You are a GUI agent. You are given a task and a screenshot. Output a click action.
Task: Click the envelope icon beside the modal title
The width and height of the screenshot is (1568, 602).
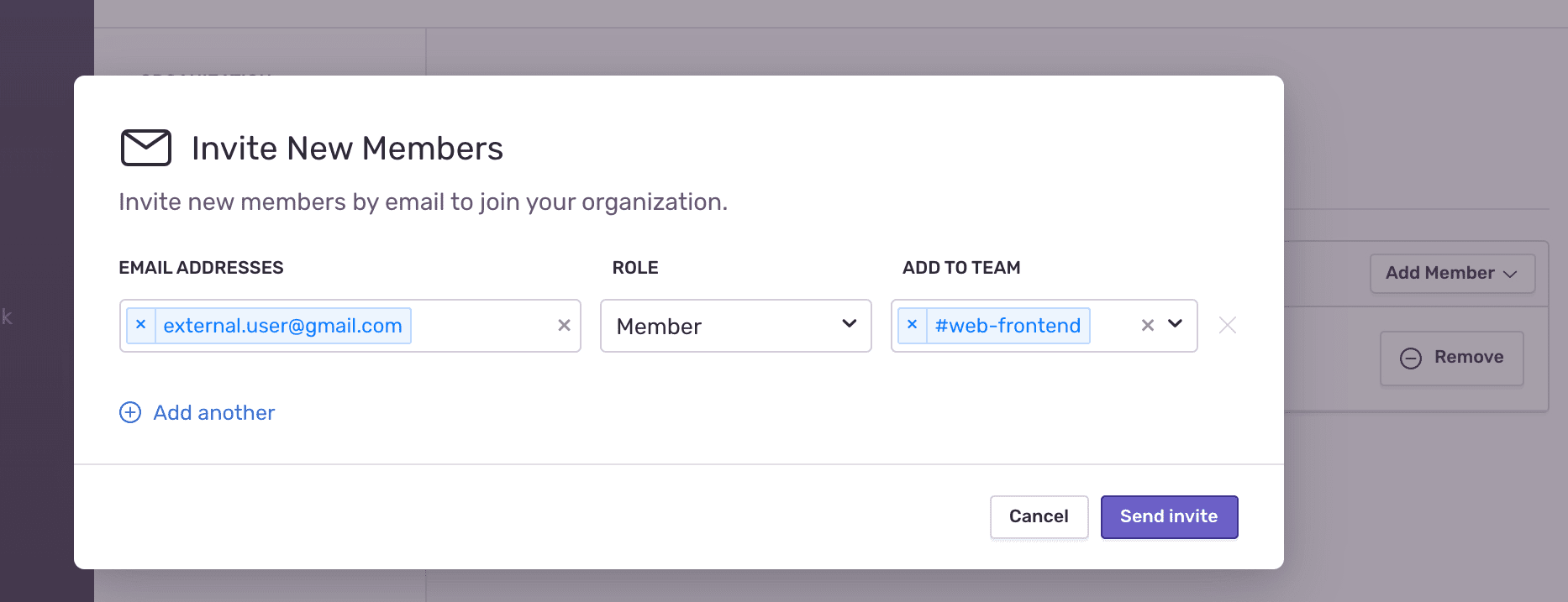(x=146, y=148)
